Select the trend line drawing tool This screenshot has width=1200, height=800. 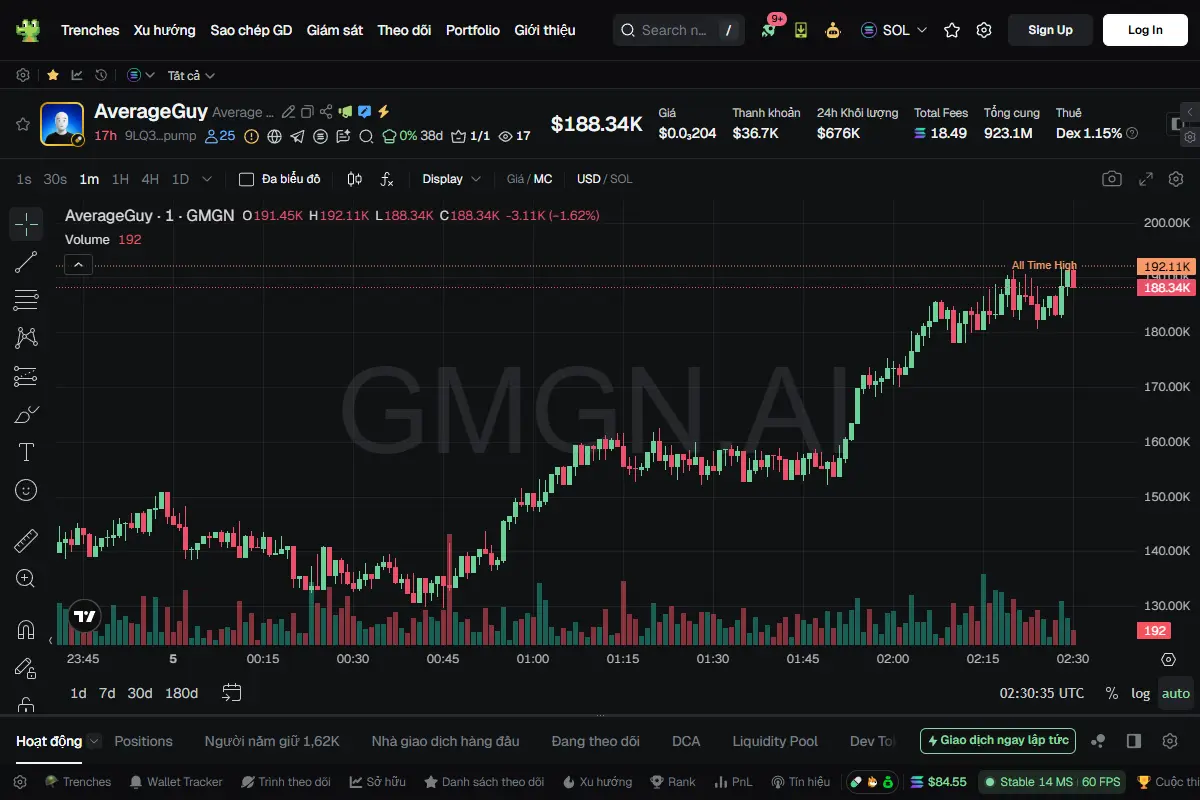[26, 262]
